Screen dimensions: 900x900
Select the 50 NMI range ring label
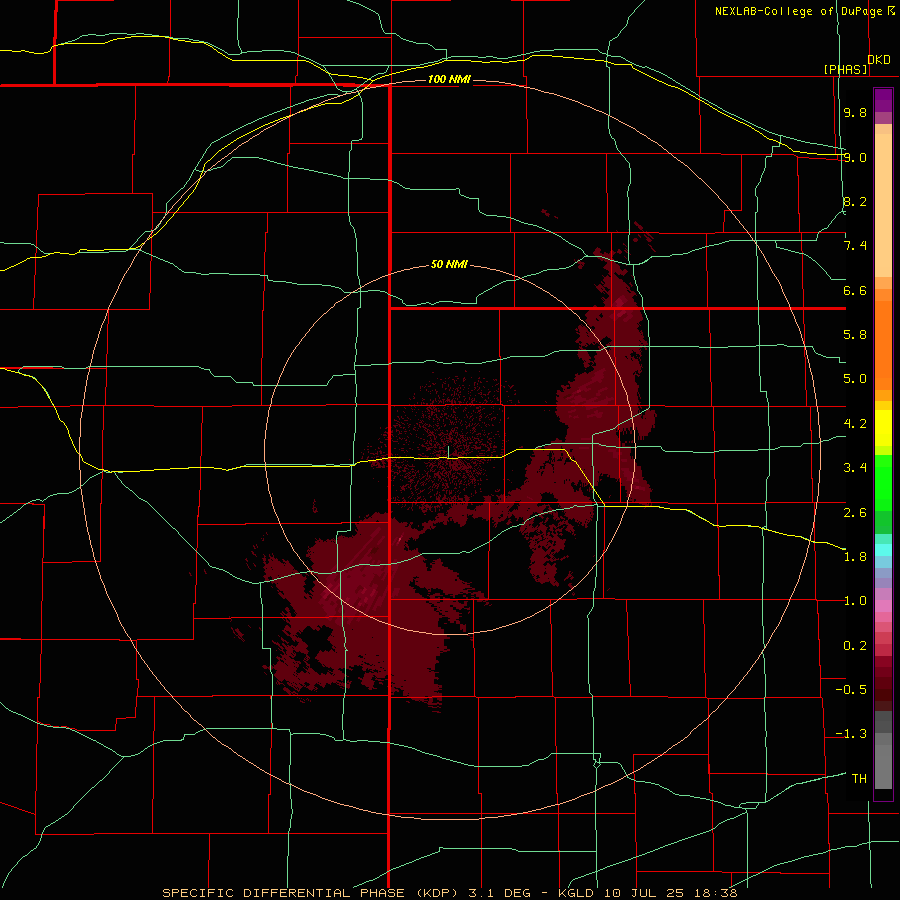coord(449,264)
